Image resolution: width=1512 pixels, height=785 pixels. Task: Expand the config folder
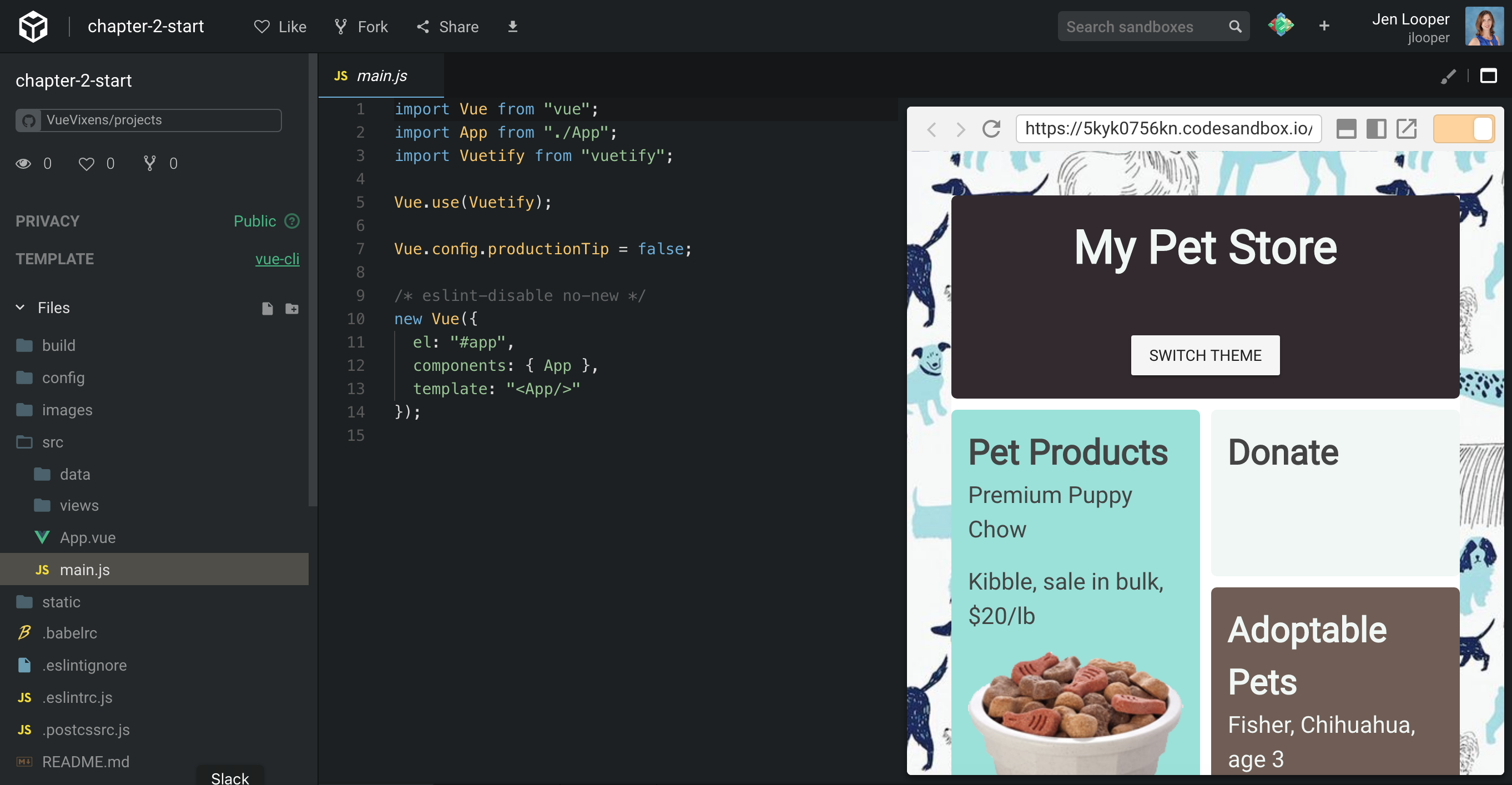(154, 378)
